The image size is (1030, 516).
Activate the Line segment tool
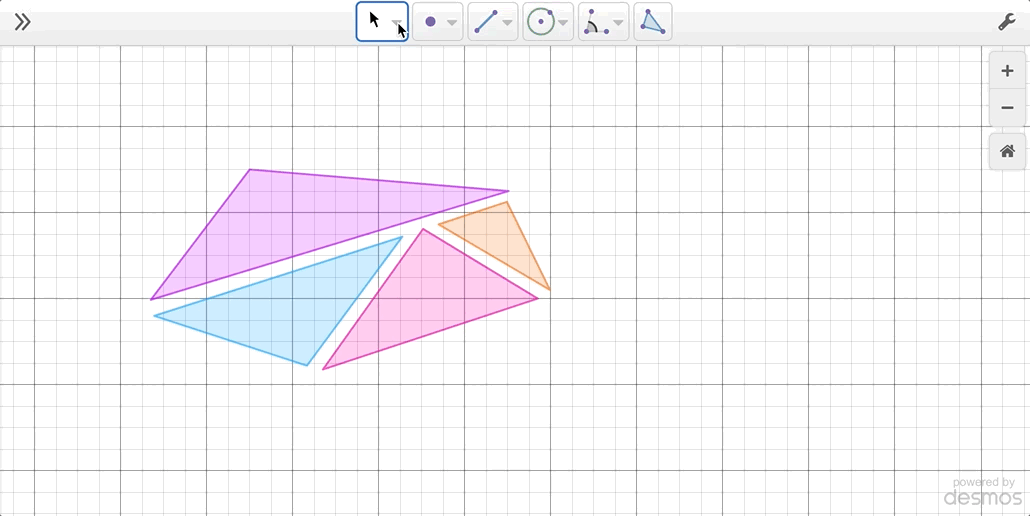pyautogui.click(x=485, y=22)
